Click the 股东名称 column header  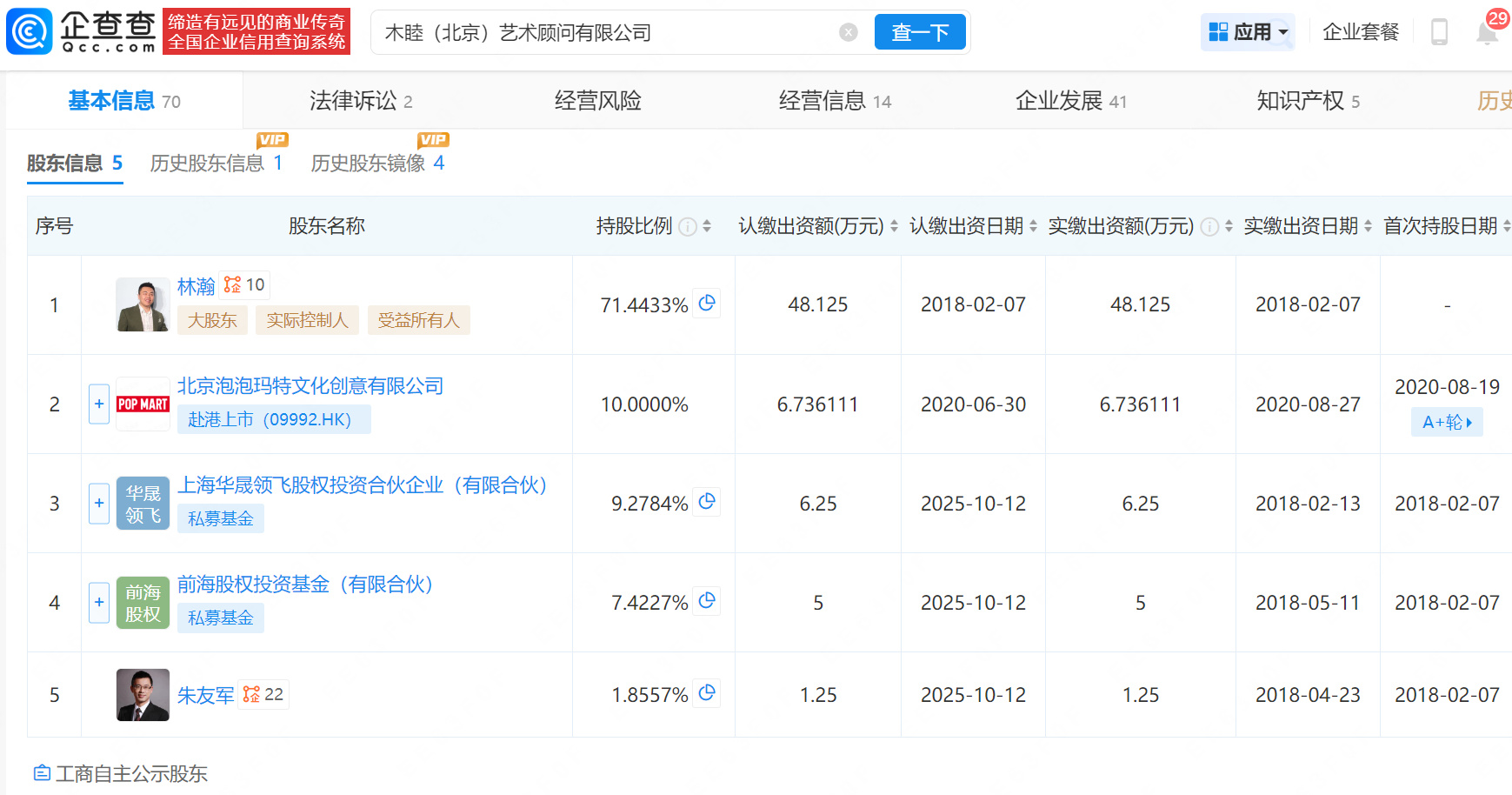click(x=327, y=226)
